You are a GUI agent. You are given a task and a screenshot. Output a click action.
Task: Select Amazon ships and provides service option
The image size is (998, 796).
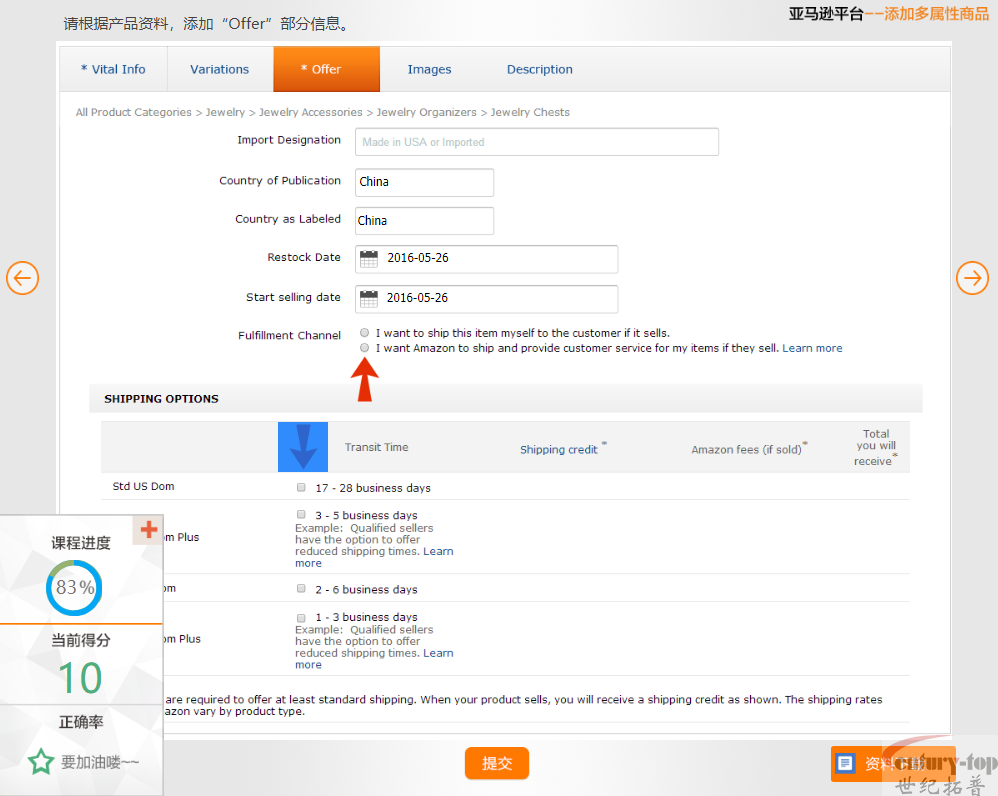[364, 347]
